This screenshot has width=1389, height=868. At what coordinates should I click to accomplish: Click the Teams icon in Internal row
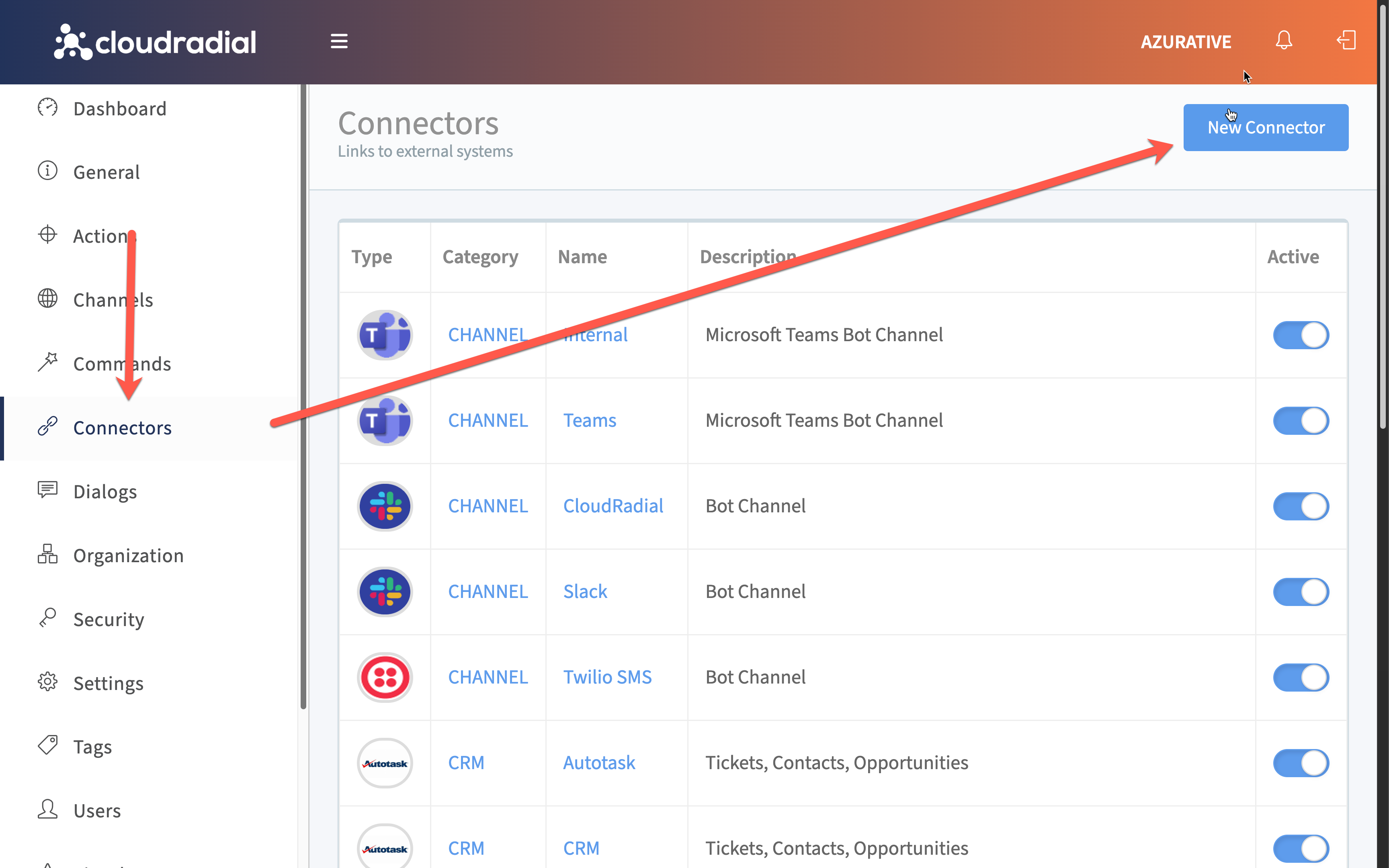[385, 335]
